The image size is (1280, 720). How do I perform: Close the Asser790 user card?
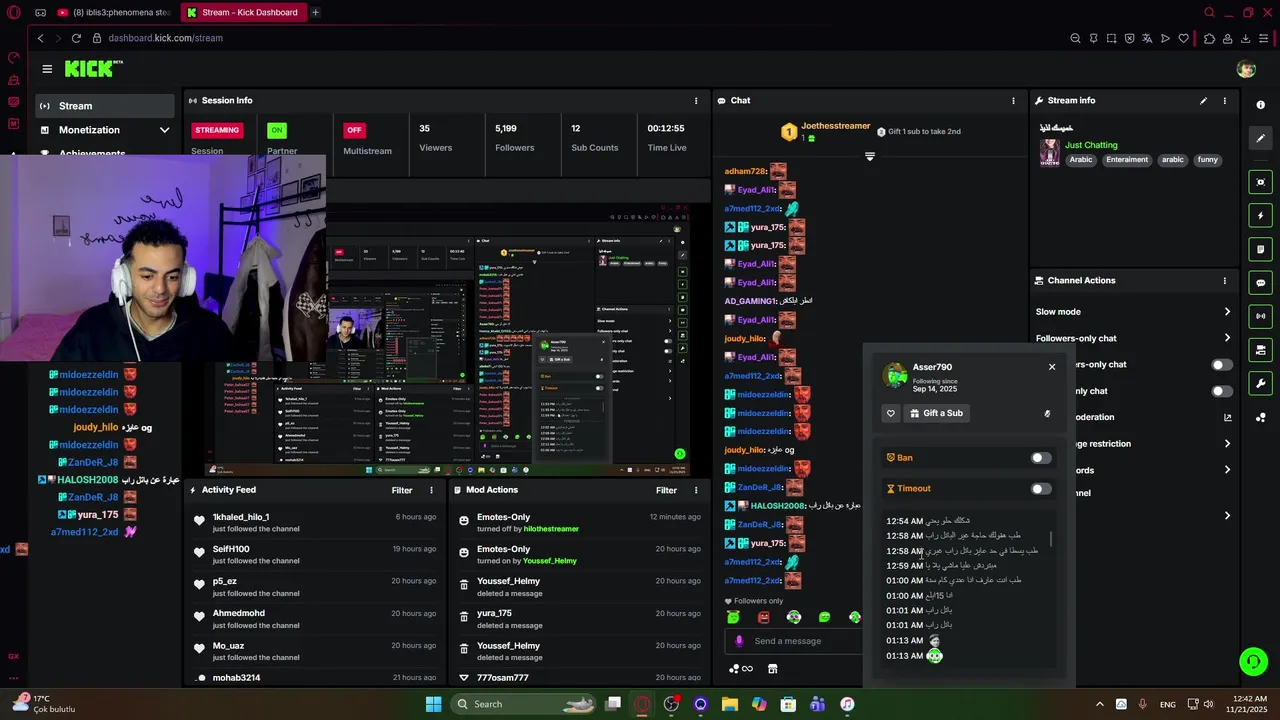(1052, 367)
